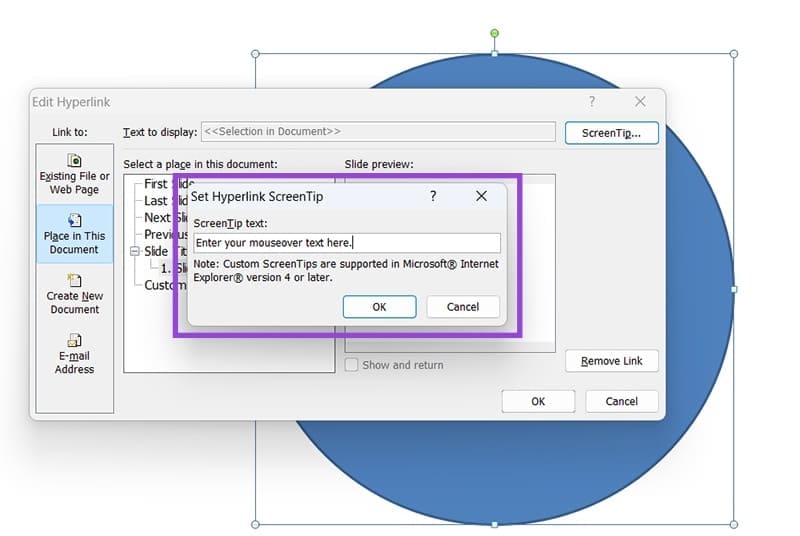The width and height of the screenshot is (800, 536).
Task: Click OK in Edit Hyperlink dialog
Action: tap(538, 401)
